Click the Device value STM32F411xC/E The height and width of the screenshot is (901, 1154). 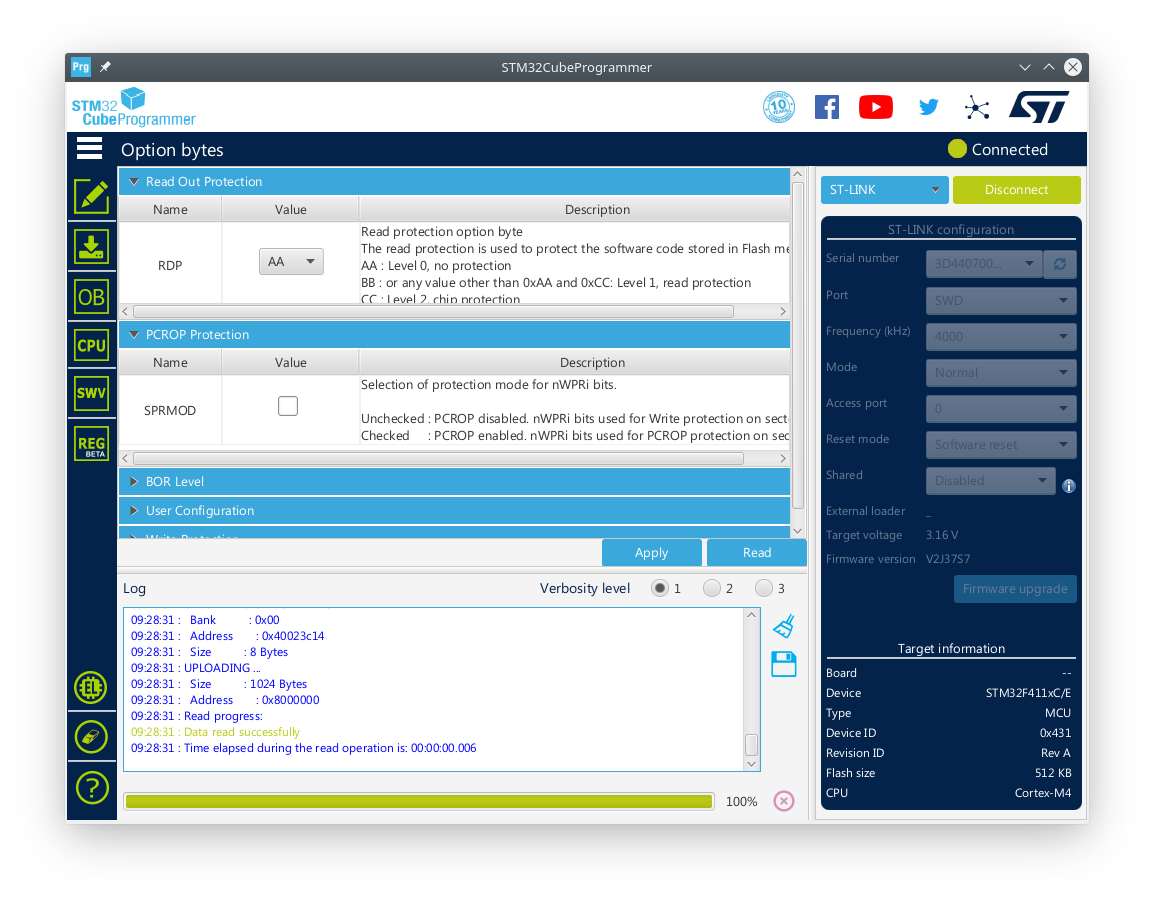coord(1028,693)
